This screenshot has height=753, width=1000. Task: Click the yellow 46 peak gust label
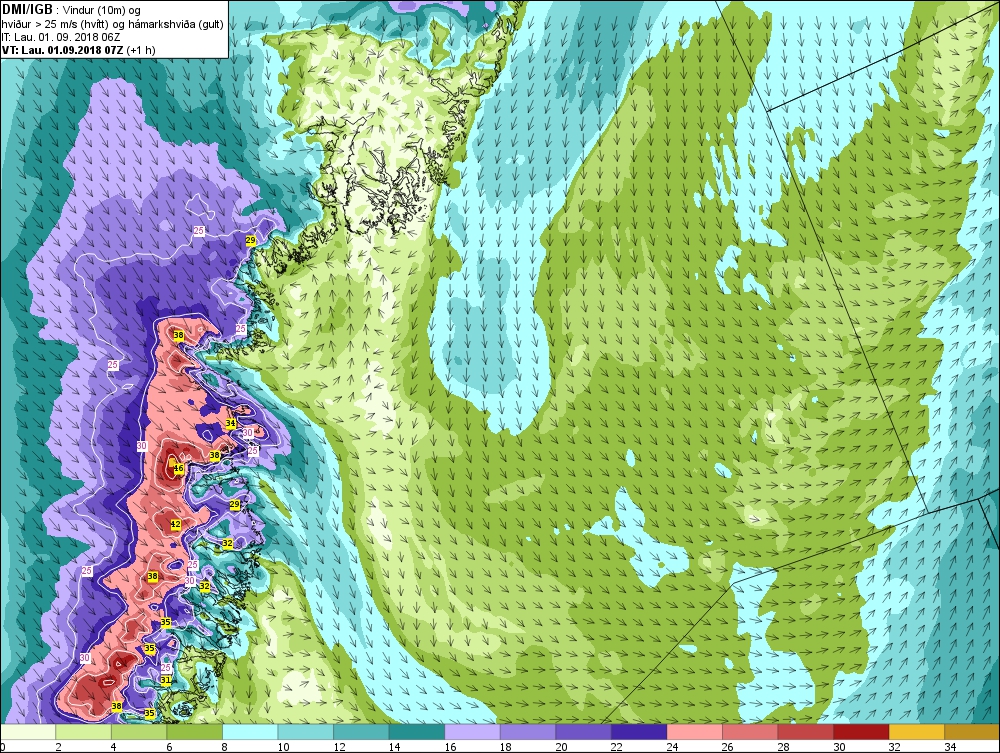pyautogui.click(x=179, y=469)
